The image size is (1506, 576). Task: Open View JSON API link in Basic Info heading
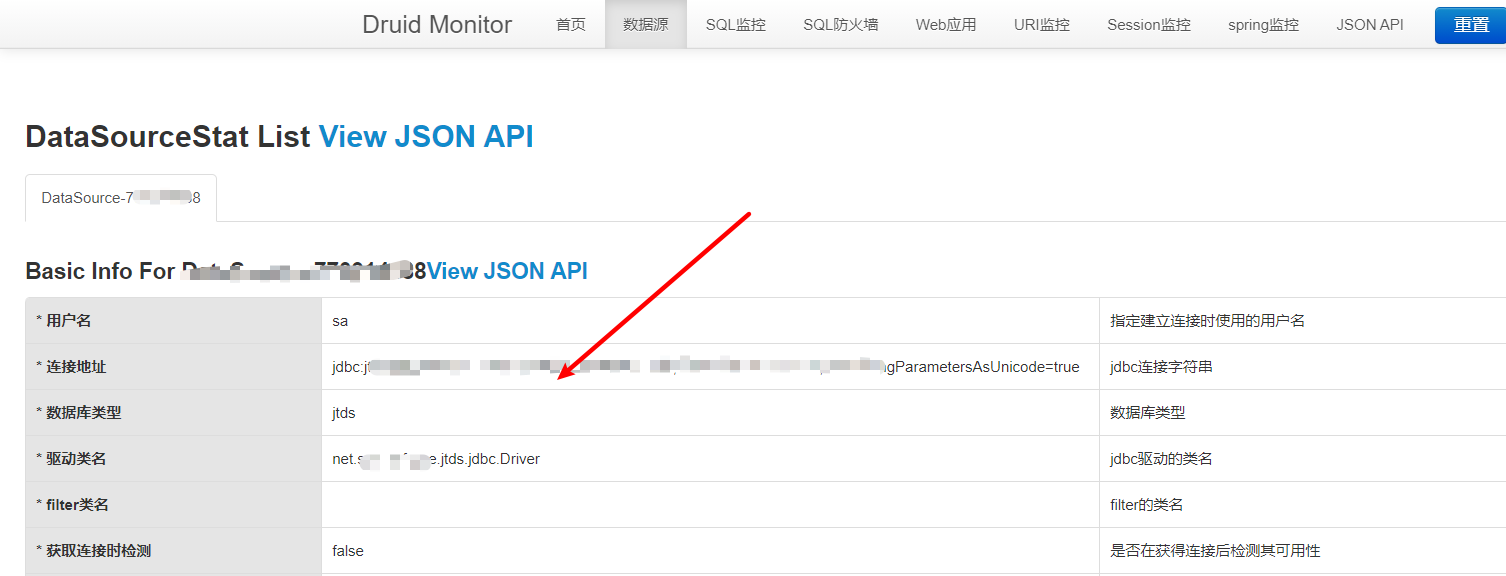click(x=507, y=271)
